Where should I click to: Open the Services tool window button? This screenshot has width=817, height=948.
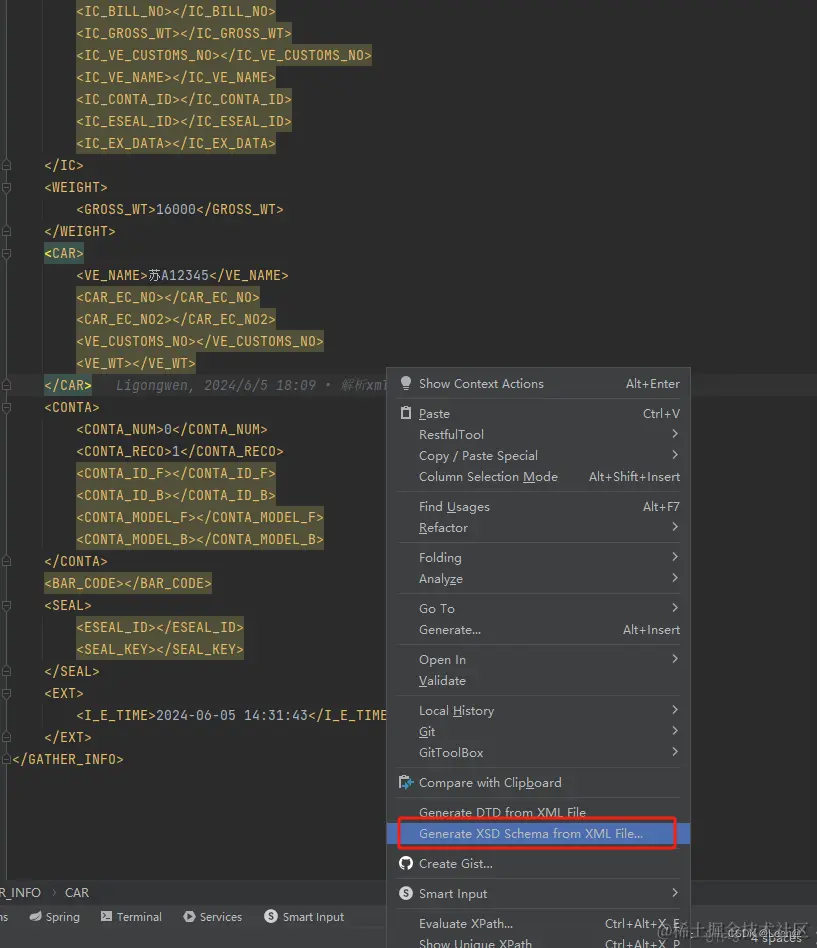click(212, 917)
